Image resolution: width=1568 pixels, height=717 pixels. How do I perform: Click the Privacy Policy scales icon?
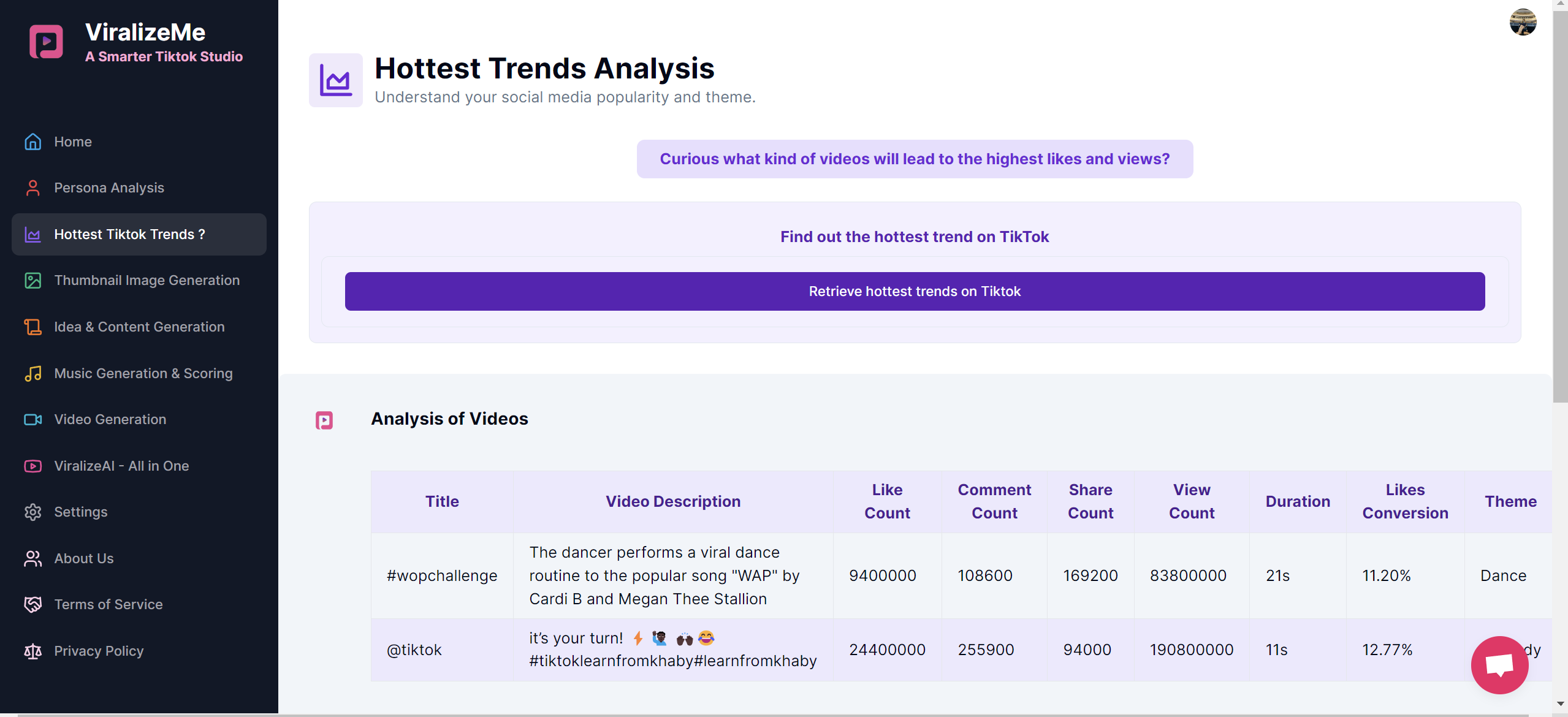(32, 651)
